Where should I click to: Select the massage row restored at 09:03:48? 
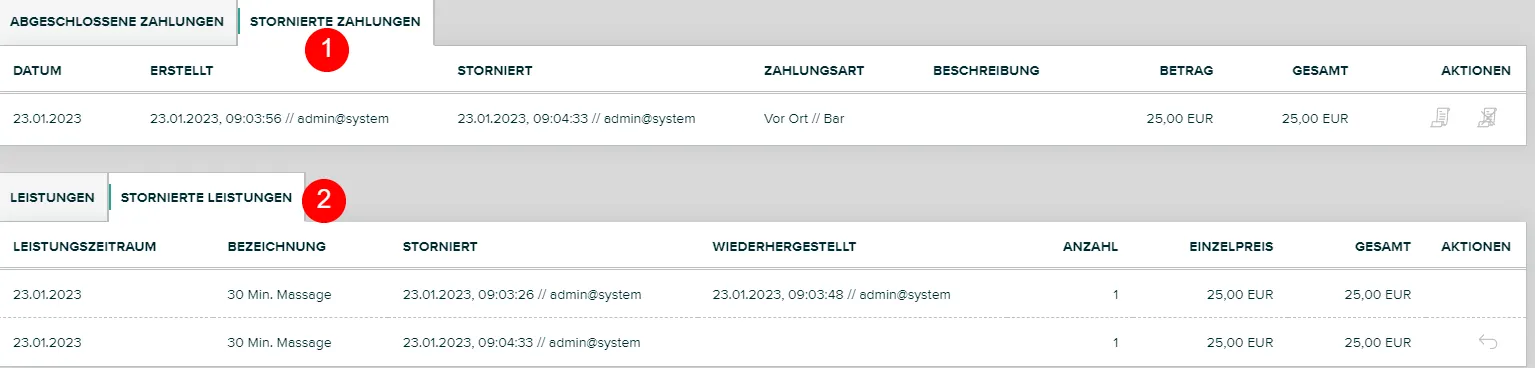pyautogui.click(x=767, y=294)
